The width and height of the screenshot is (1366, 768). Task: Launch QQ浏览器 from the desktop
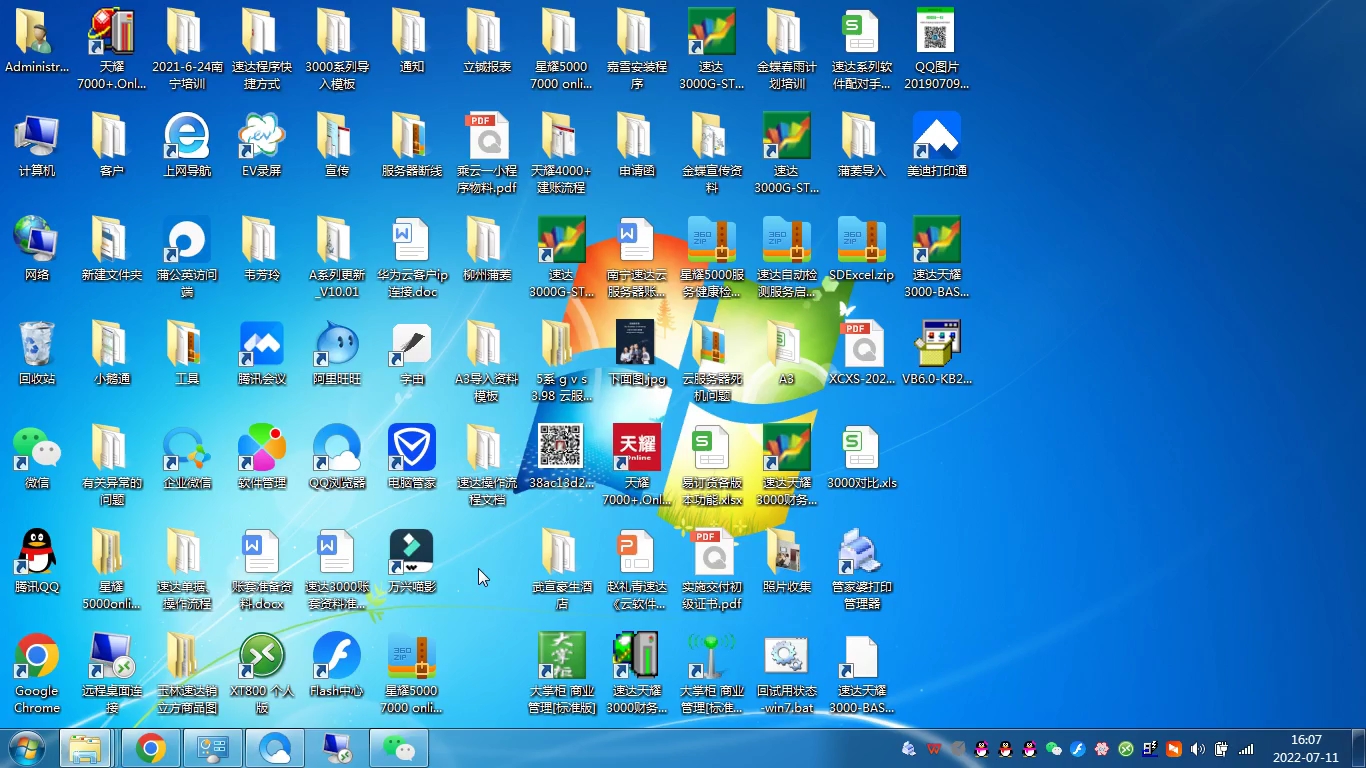(337, 458)
